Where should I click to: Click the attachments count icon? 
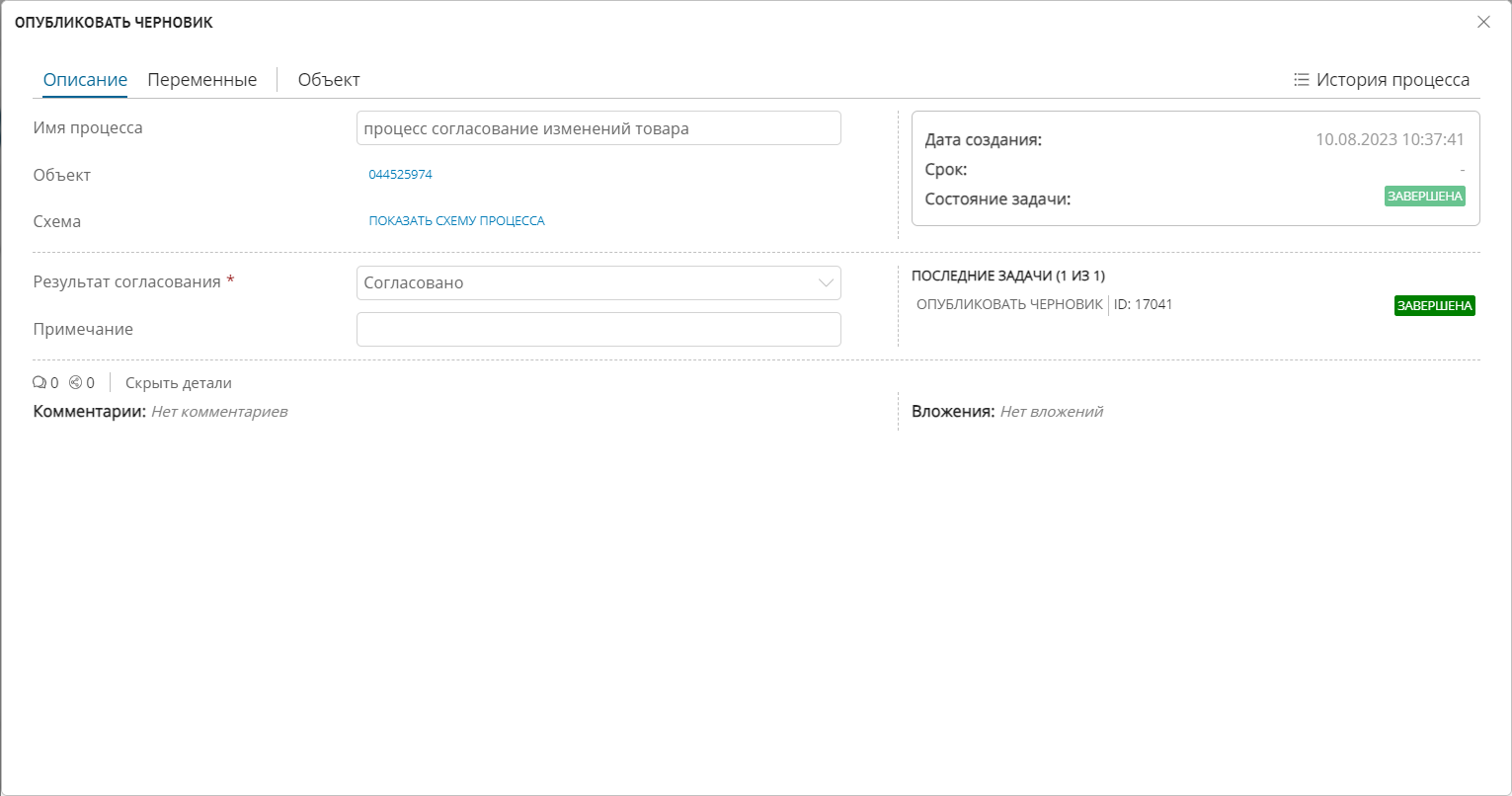[75, 383]
